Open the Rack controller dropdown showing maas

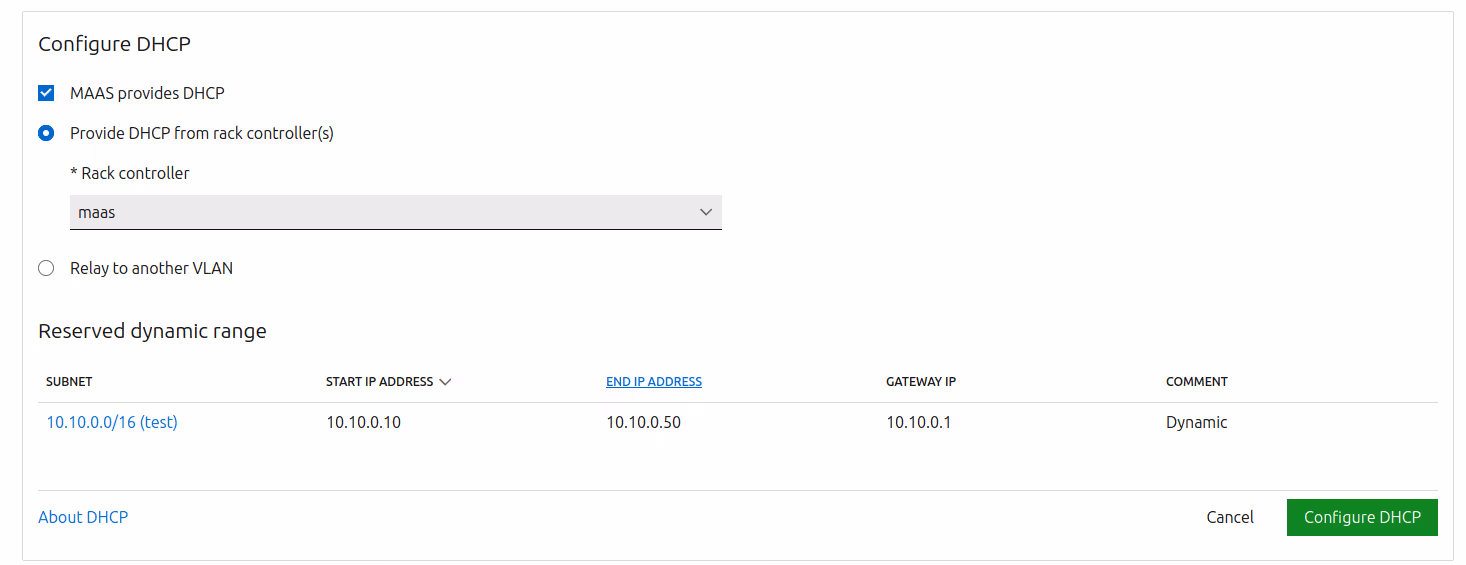(x=395, y=212)
